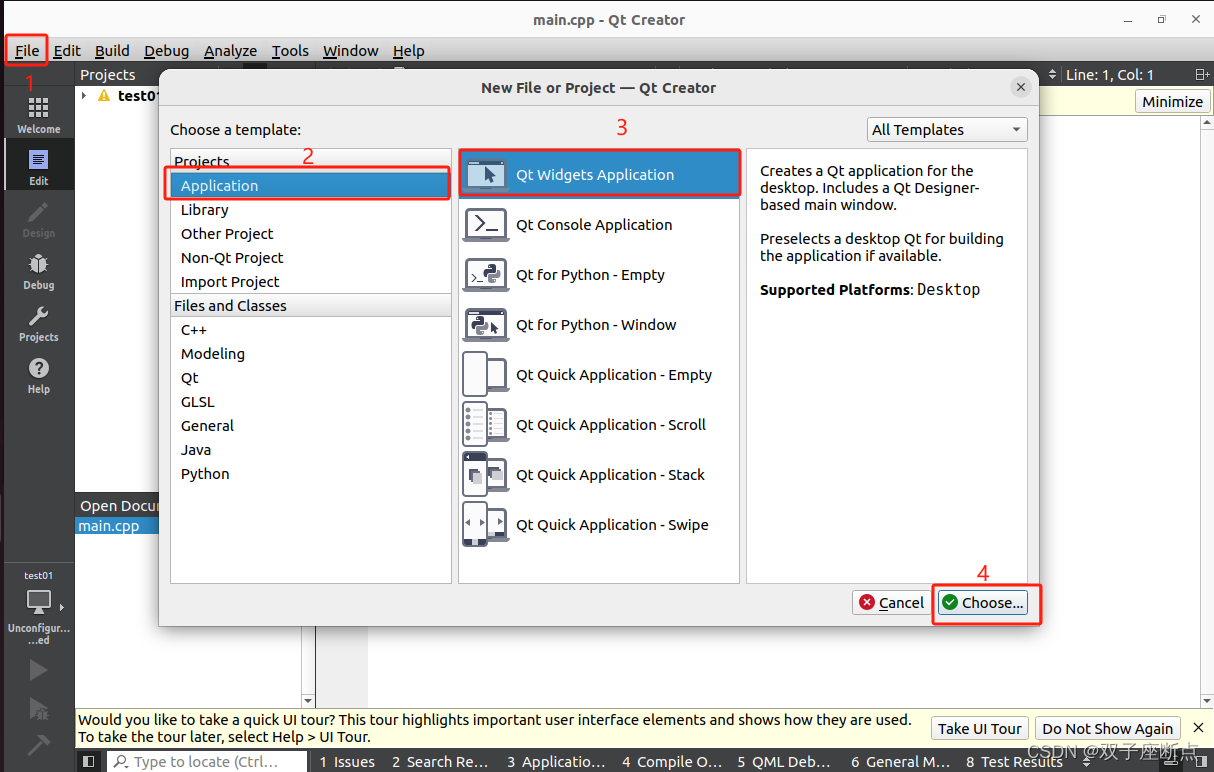The image size is (1214, 772).
Task: Open the Analyze menu
Action: [230, 50]
